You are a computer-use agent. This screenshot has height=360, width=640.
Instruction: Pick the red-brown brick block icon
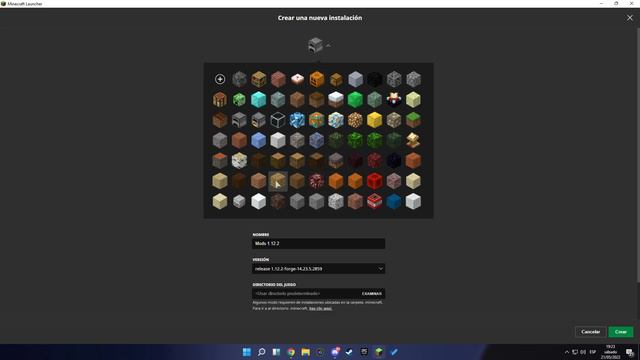[x=278, y=79]
